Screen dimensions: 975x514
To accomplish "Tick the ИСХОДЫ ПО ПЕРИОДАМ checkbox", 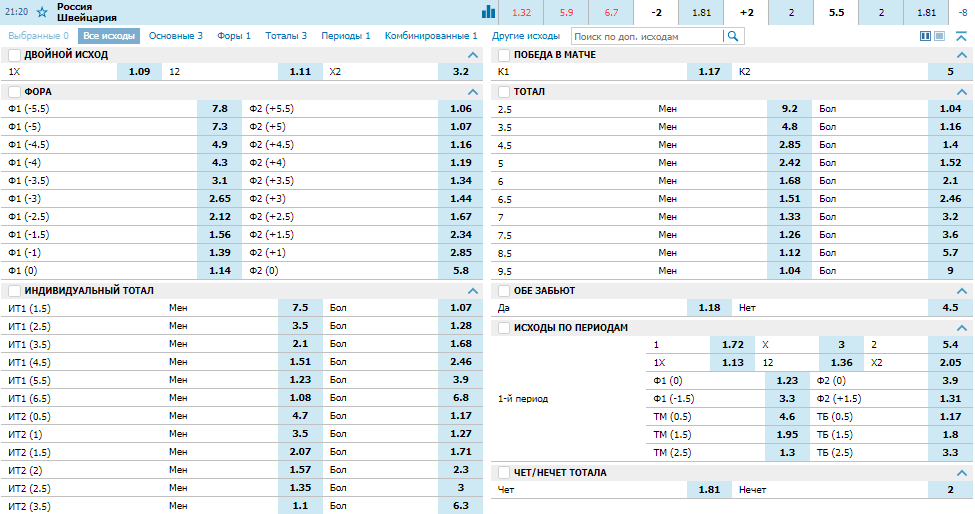I will pyautogui.click(x=504, y=328).
